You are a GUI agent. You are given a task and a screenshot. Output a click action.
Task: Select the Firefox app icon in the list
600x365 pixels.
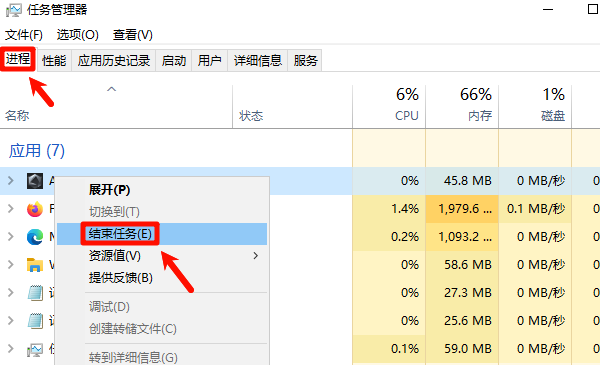[35, 209]
